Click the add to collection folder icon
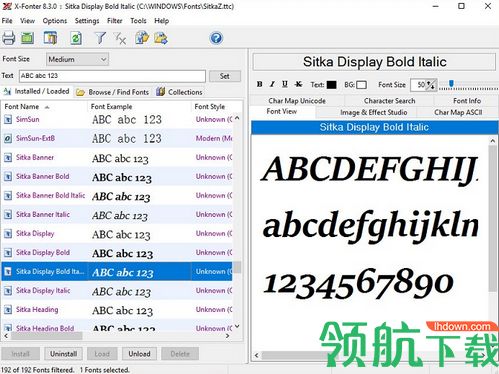 tap(142, 38)
